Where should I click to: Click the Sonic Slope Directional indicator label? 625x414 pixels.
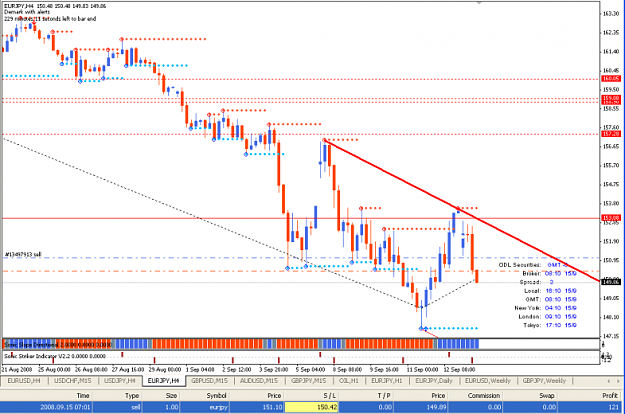click(58, 345)
